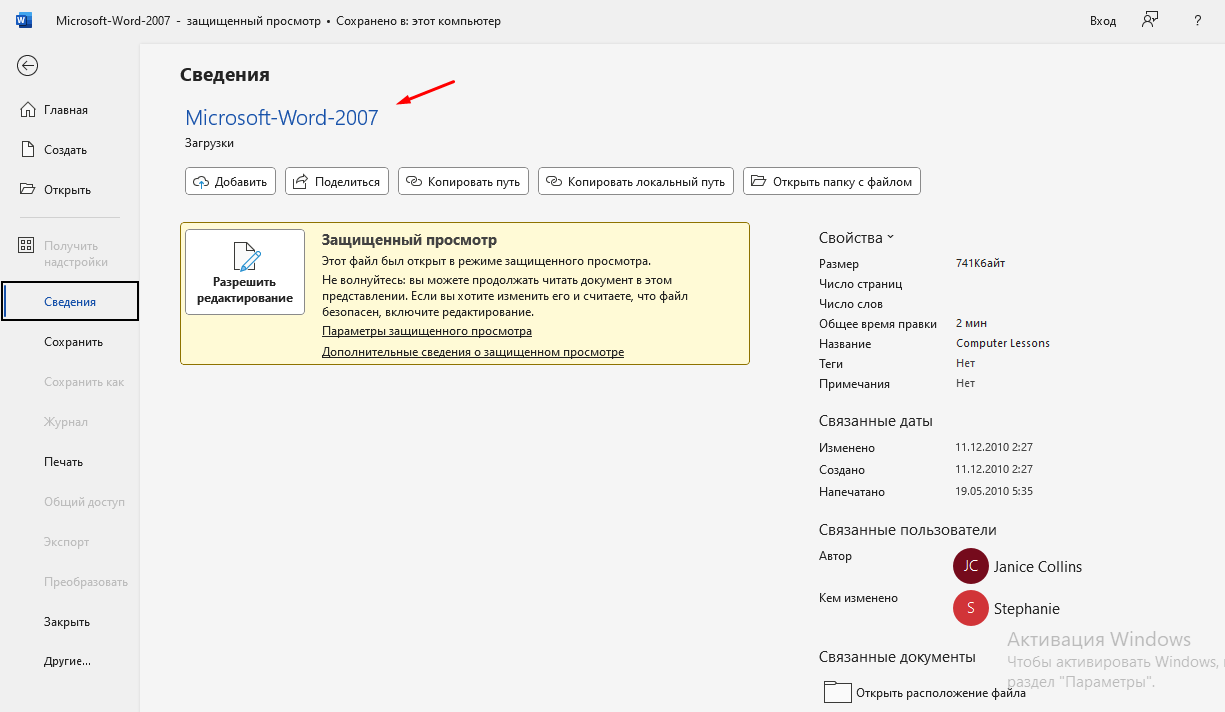Image resolution: width=1225 pixels, height=712 pixels.
Task: Click the folder icon beside Открыть расположение файла
Action: 837,692
